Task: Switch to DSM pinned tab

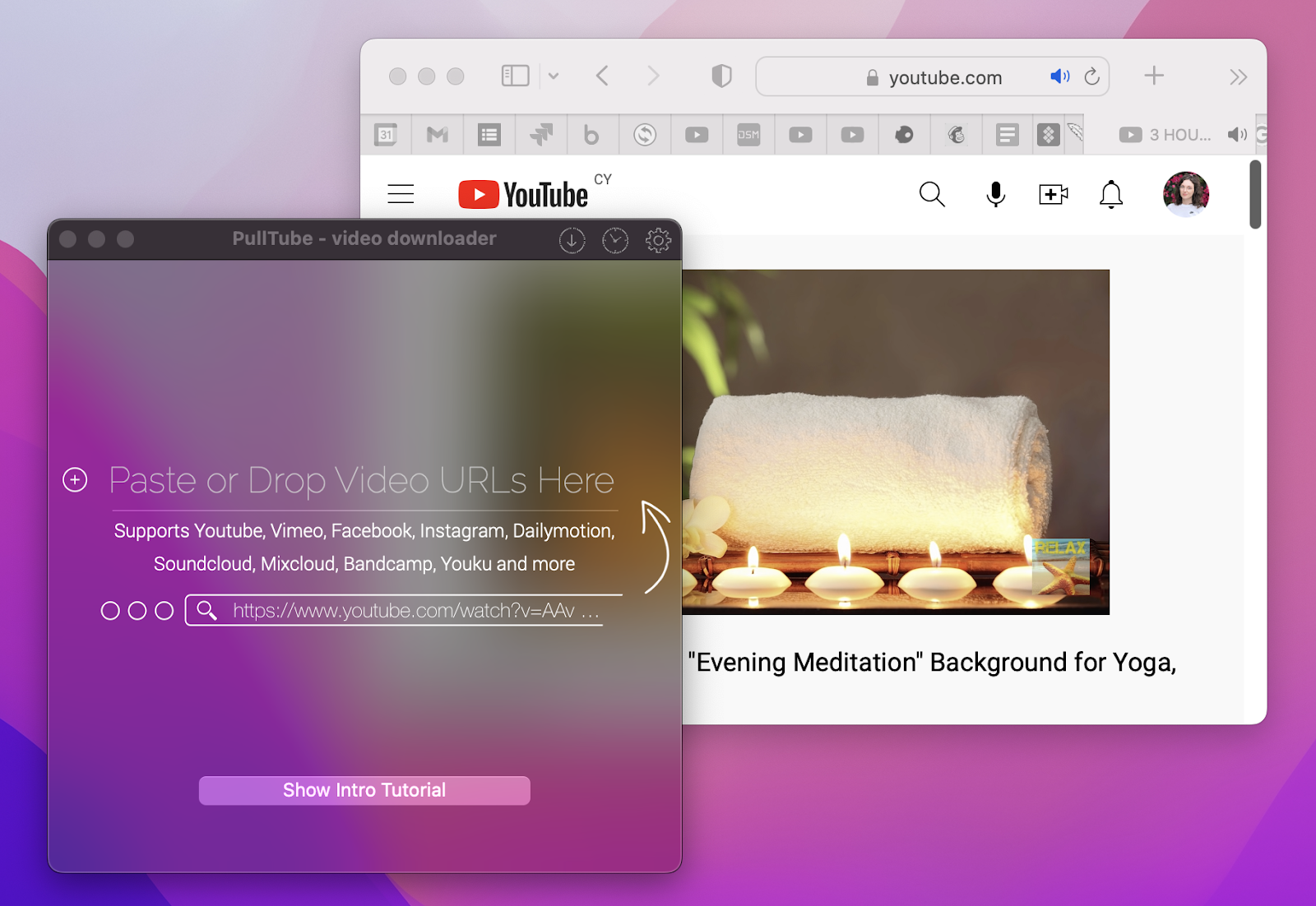Action: (748, 135)
